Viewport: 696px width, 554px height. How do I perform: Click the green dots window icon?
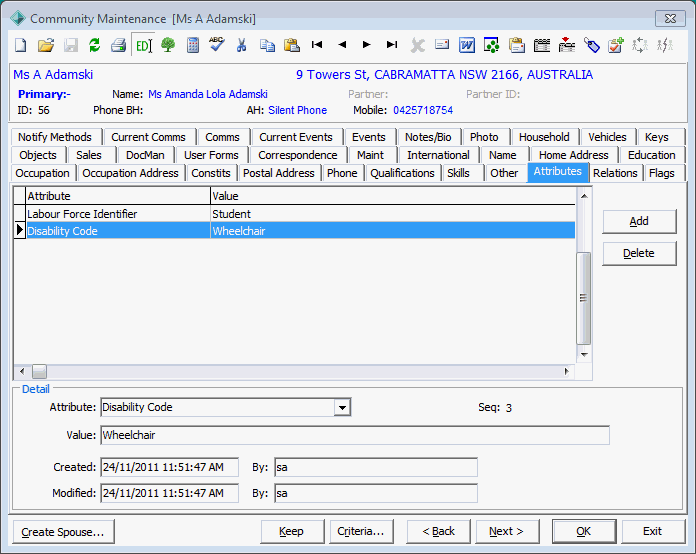coord(491,45)
